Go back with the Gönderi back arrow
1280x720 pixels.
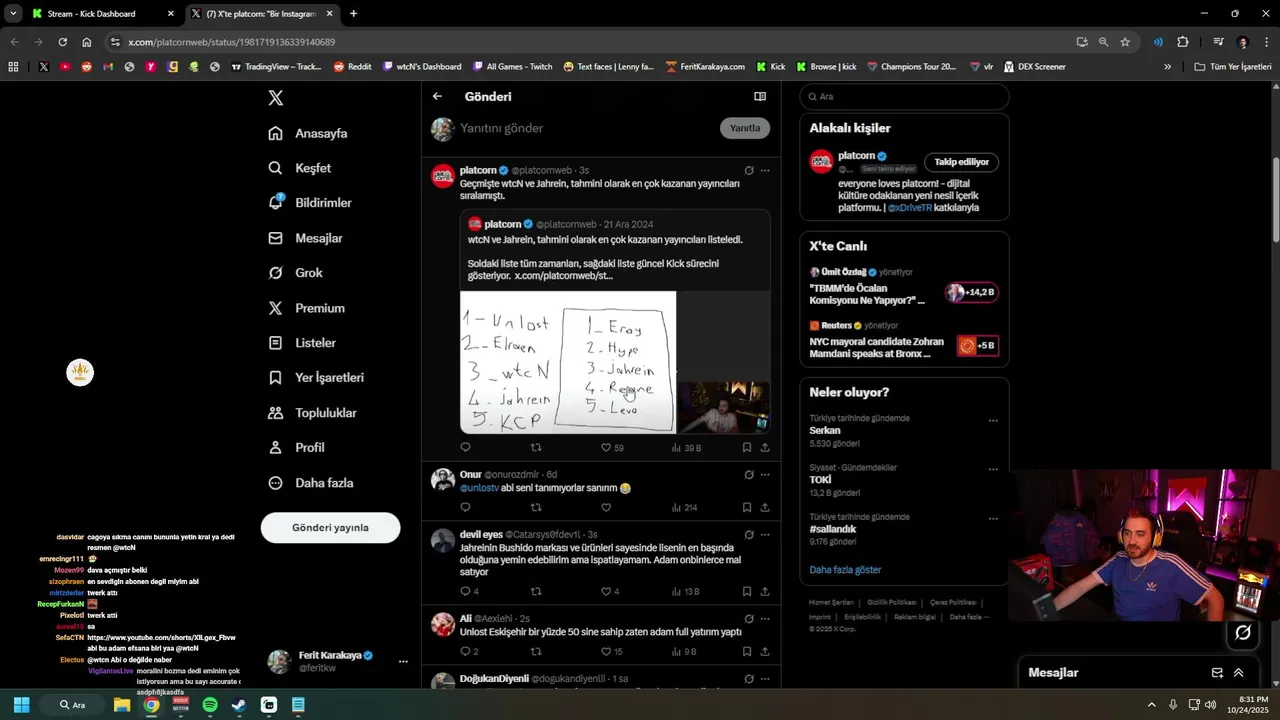point(437,97)
